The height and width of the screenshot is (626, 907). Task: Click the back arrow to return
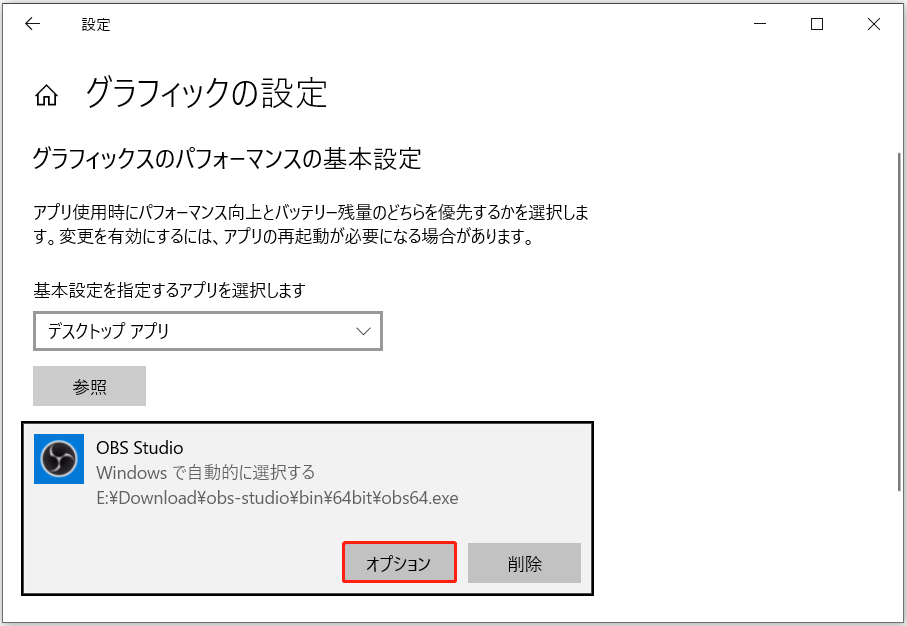click(31, 23)
